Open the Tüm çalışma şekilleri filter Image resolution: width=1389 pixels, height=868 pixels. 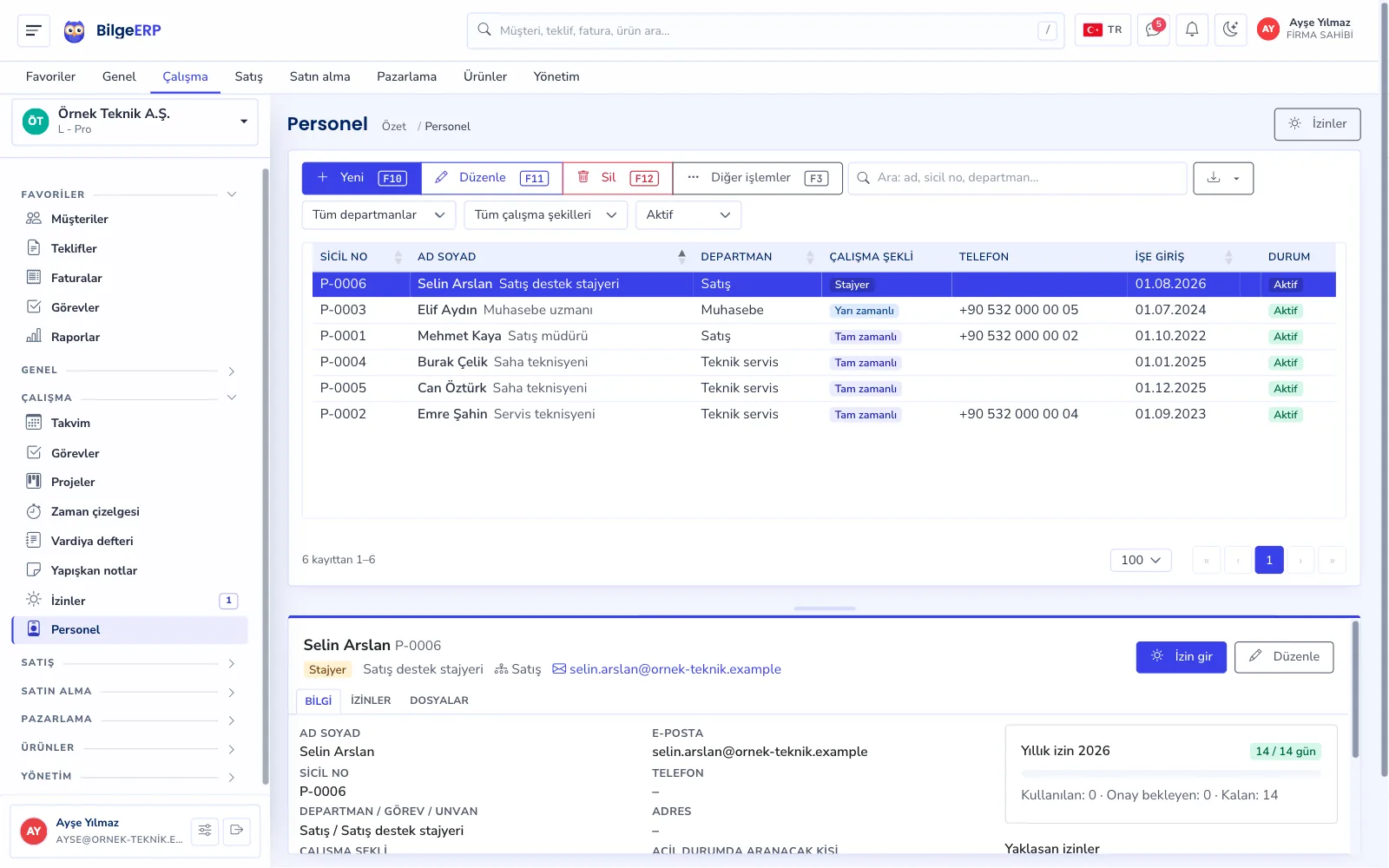pyautogui.click(x=545, y=215)
